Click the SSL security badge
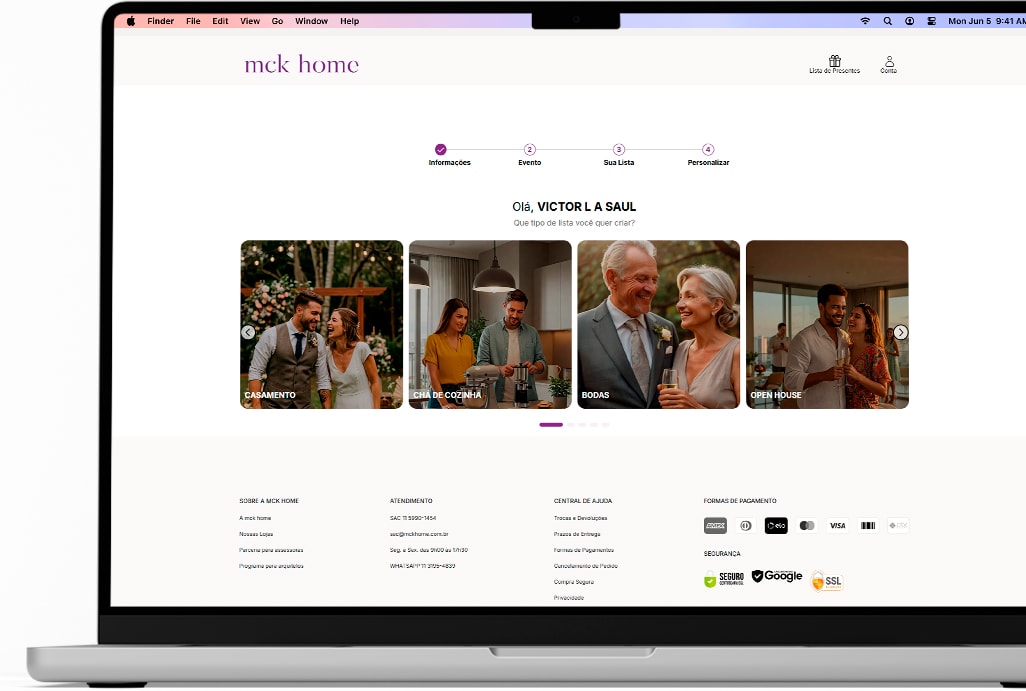The image size is (1026, 691). (x=827, y=581)
